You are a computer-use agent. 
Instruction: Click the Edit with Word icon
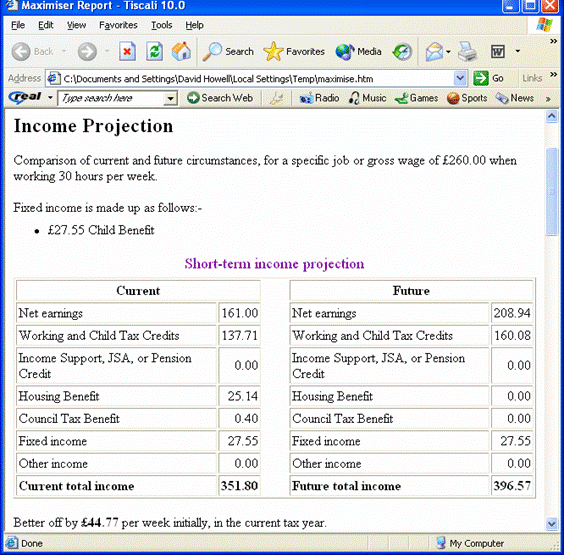[x=498, y=52]
